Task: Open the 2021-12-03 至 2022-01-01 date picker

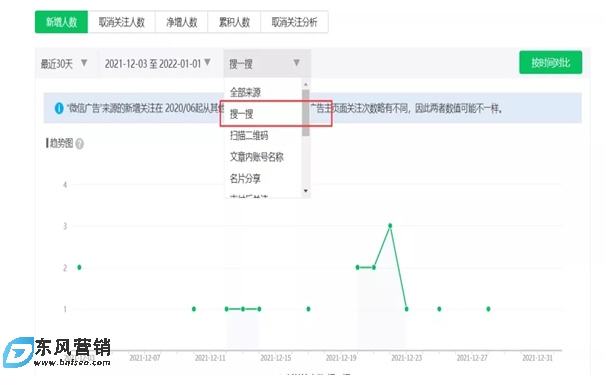Action: [158, 63]
